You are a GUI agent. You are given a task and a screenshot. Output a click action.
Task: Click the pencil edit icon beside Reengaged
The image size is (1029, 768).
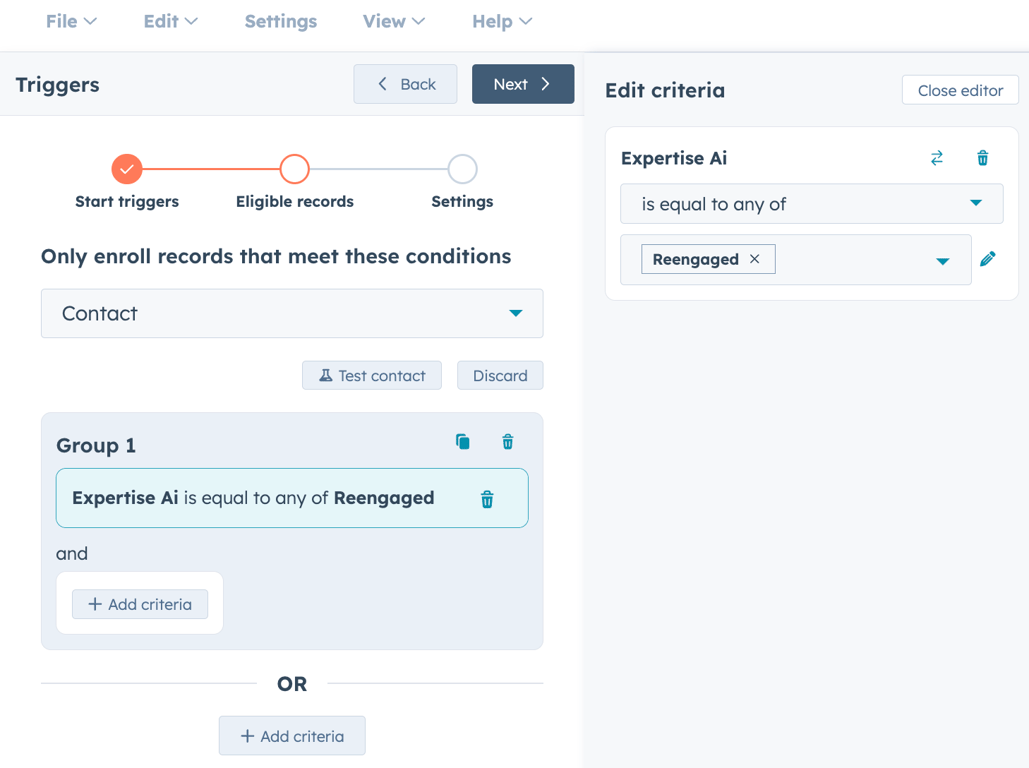[988, 259]
